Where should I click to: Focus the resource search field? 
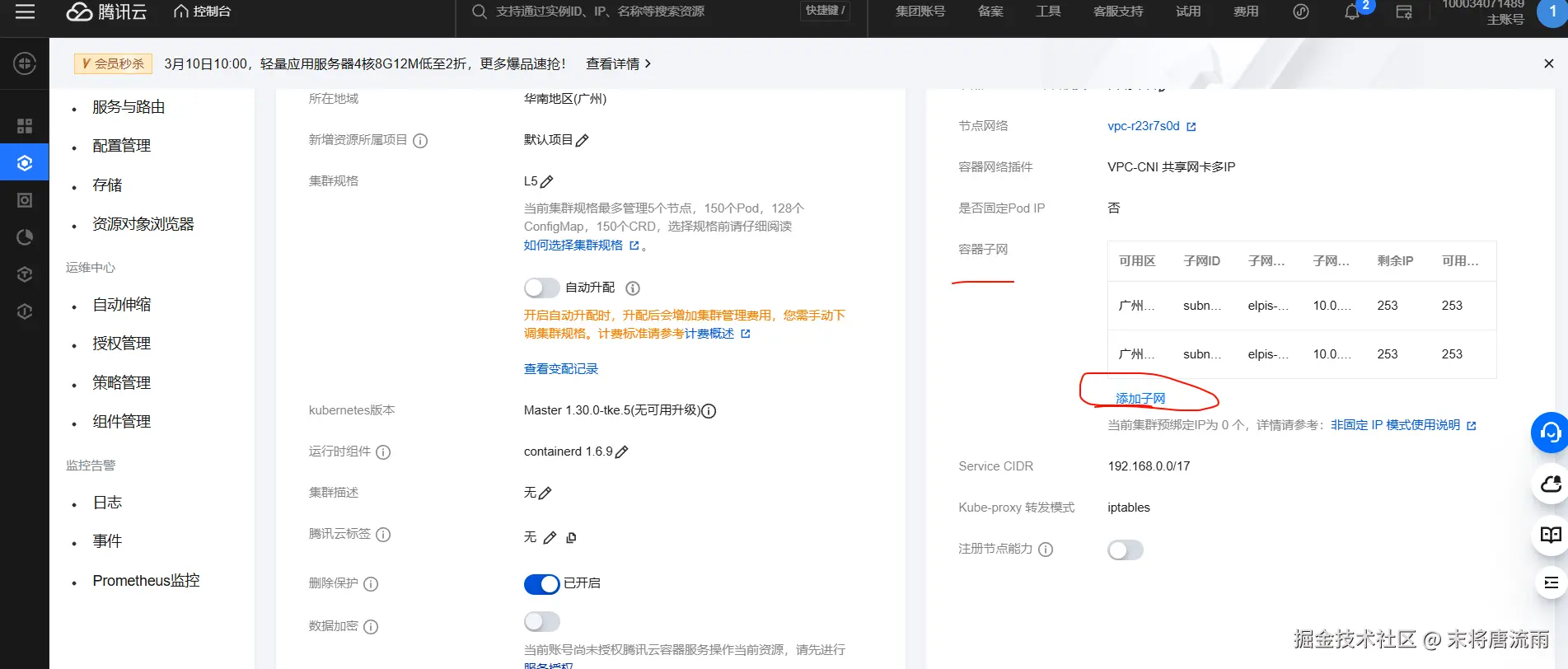pos(626,12)
